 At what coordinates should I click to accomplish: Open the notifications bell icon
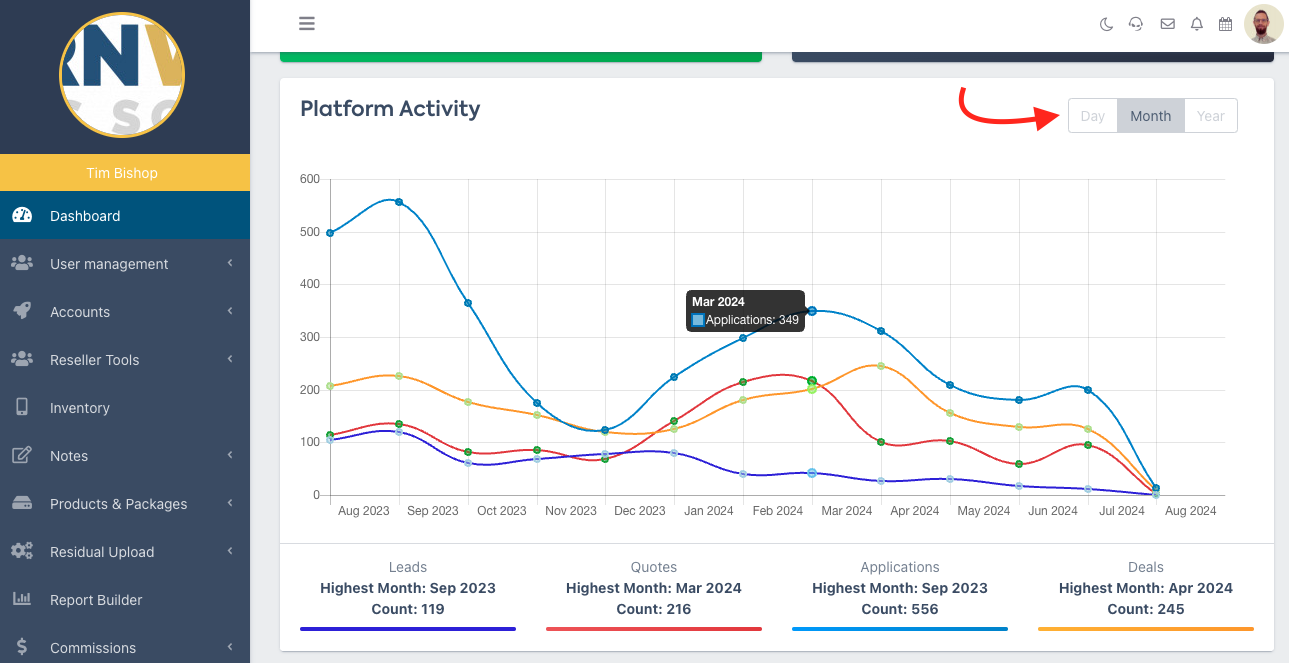pyautogui.click(x=1196, y=25)
